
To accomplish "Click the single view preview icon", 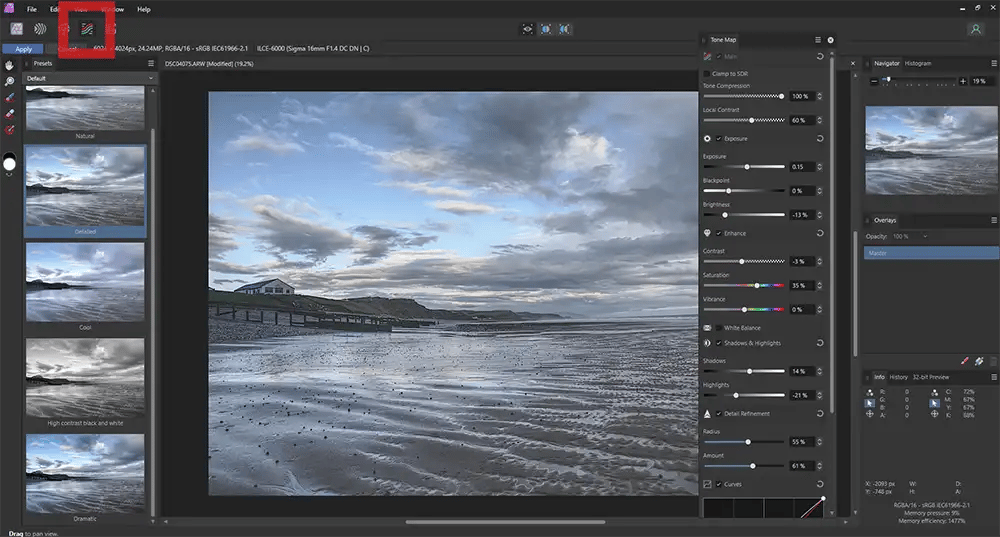I will click(527, 29).
